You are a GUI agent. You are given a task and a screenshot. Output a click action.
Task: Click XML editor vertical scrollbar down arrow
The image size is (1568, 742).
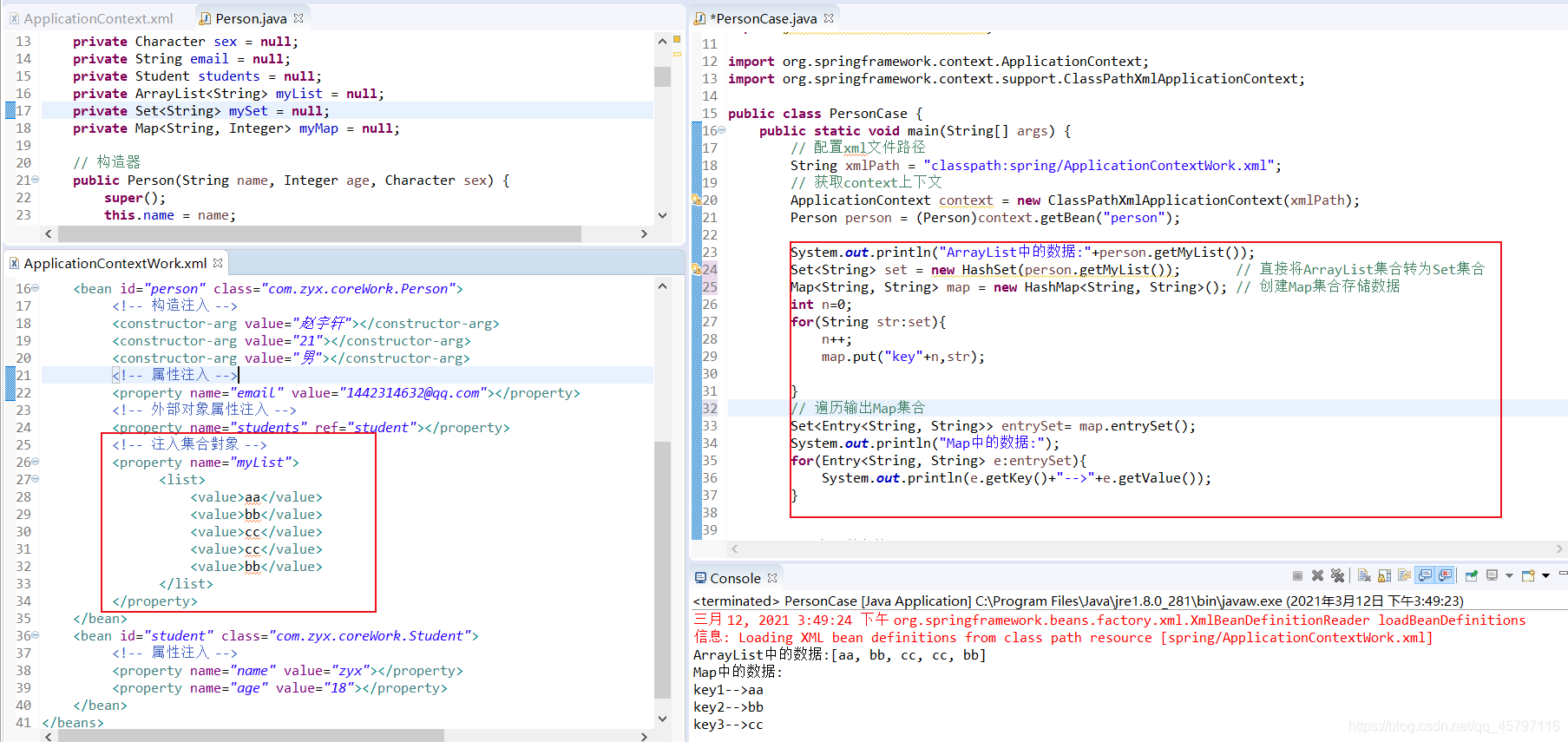[663, 719]
